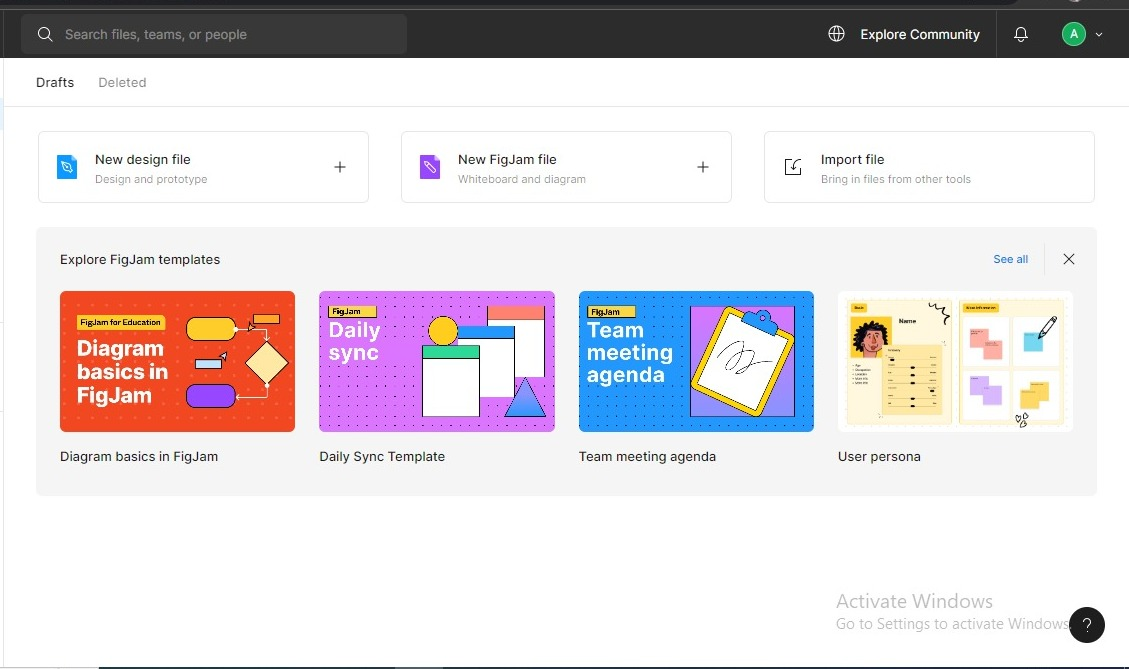Click the plus icon on New FigJam file

(x=703, y=167)
